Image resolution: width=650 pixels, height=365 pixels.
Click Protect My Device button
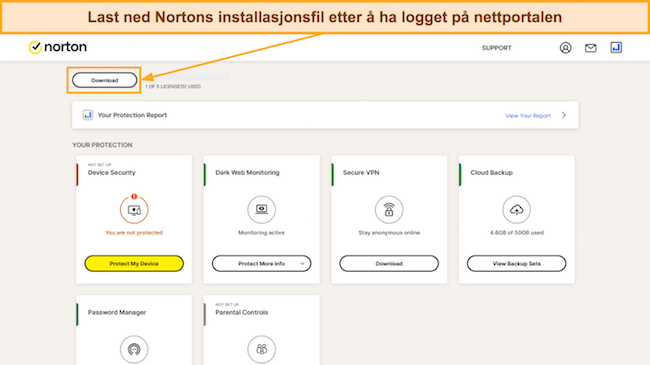pos(134,263)
